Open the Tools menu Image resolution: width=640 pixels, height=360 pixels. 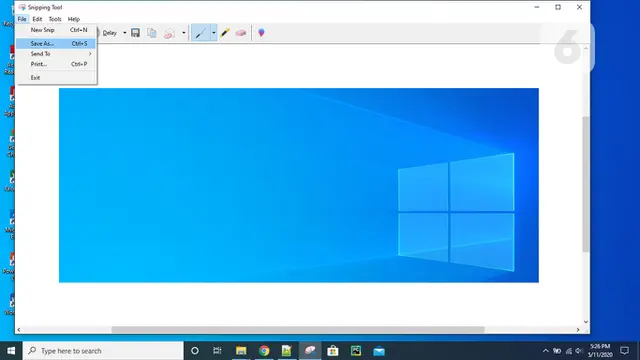click(55, 19)
